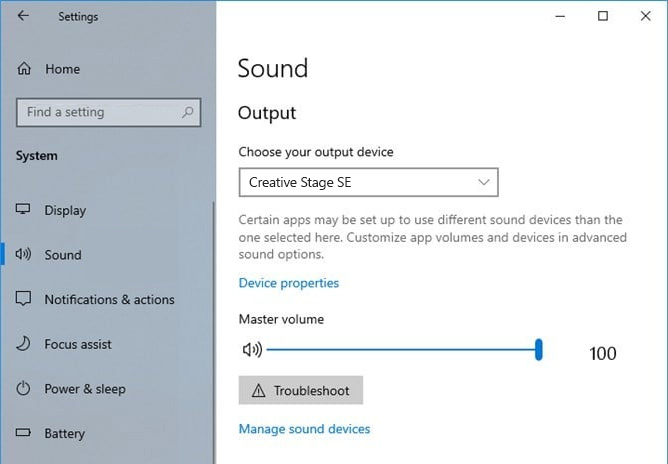Click the Power & sleep icon
668x464 pixels.
coord(24,389)
